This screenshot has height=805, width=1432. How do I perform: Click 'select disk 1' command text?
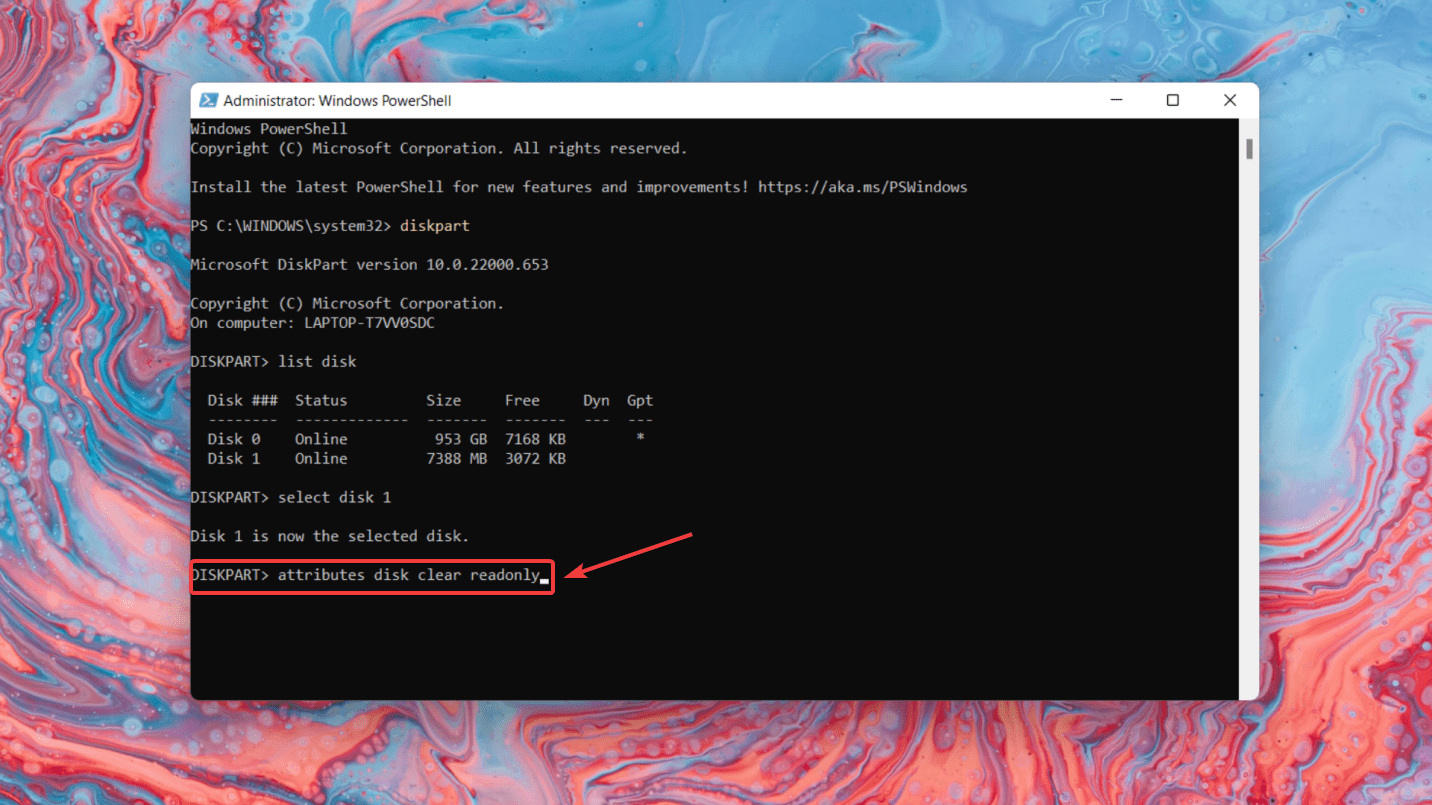[x=334, y=497]
